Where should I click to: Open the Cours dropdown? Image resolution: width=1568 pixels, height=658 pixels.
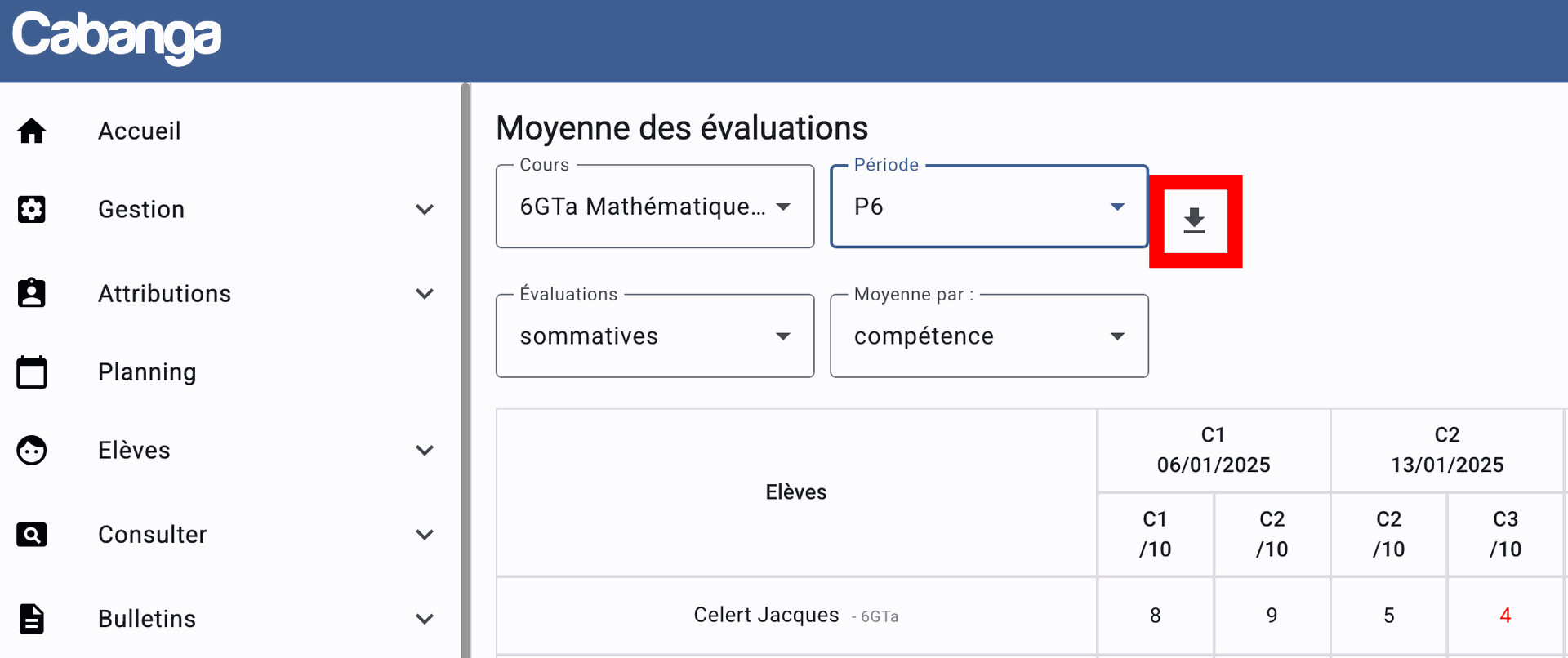tap(655, 207)
